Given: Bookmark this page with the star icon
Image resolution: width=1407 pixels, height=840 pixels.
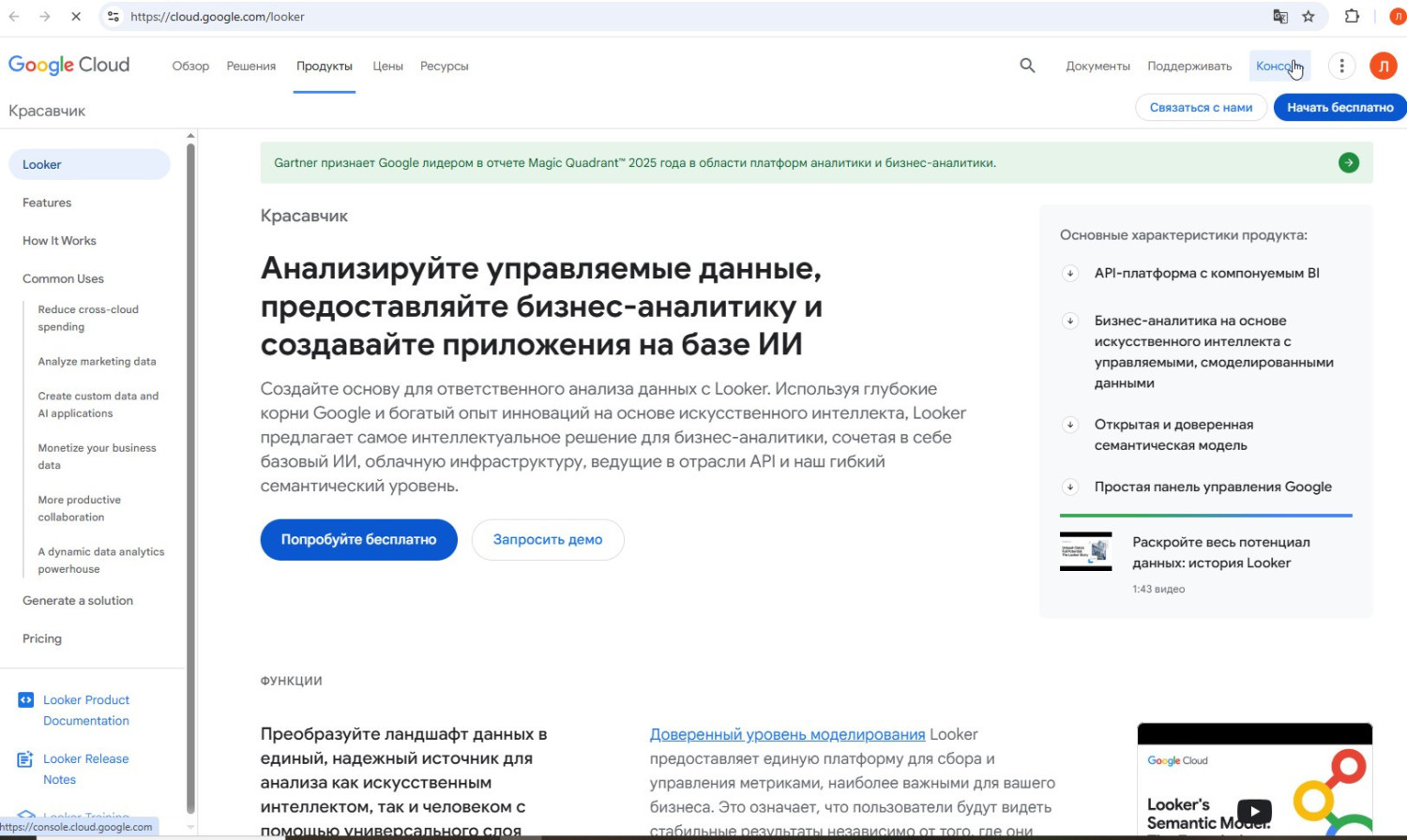Looking at the screenshot, I should coord(1309,17).
